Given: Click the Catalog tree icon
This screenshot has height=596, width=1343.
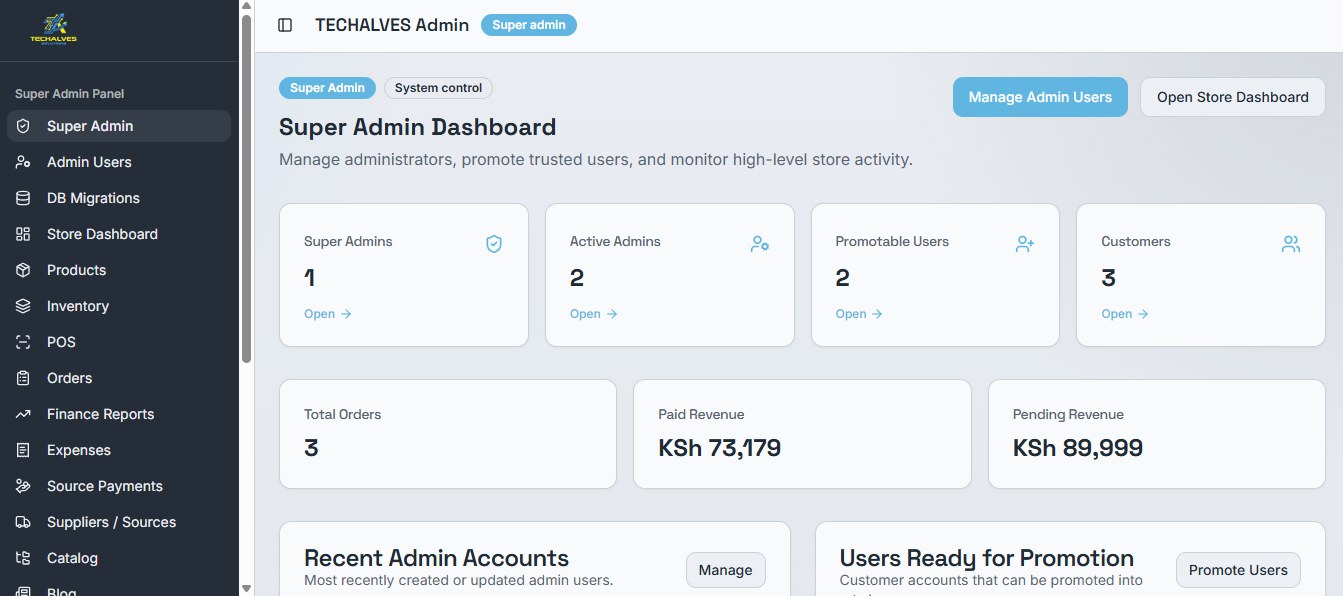Looking at the screenshot, I should coord(23,558).
